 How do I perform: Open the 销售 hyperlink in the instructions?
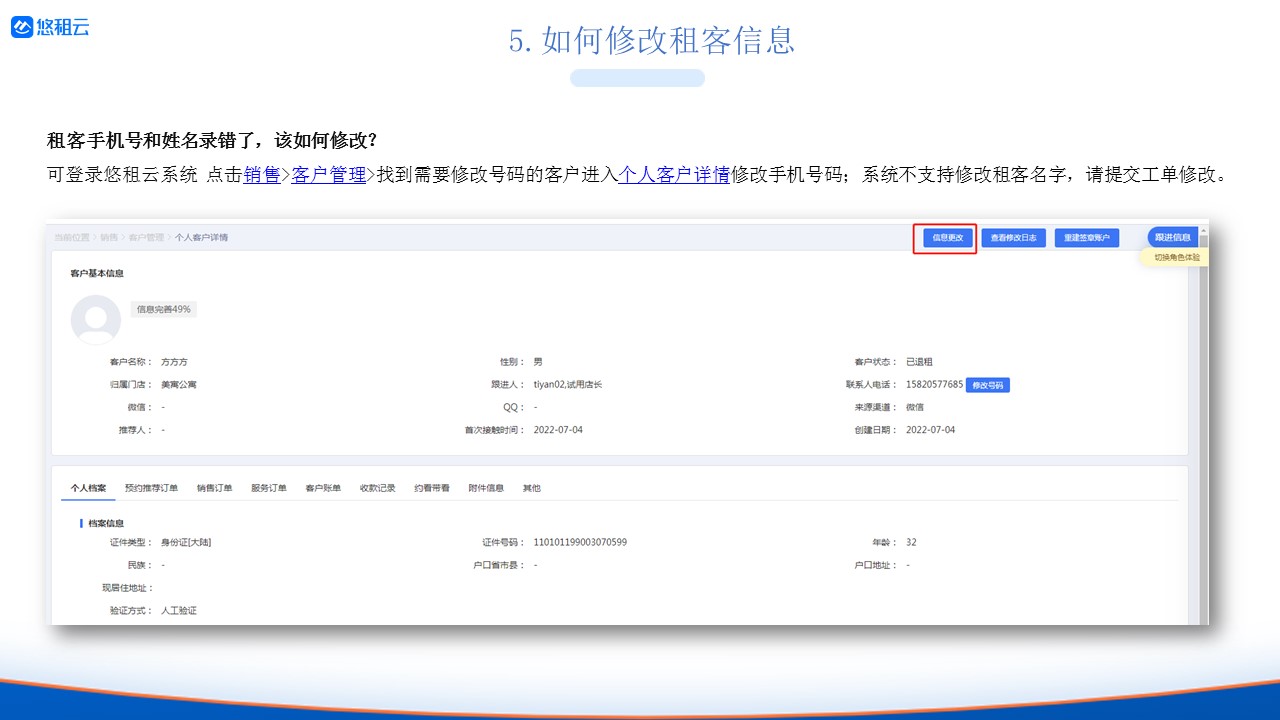pyautogui.click(x=262, y=175)
